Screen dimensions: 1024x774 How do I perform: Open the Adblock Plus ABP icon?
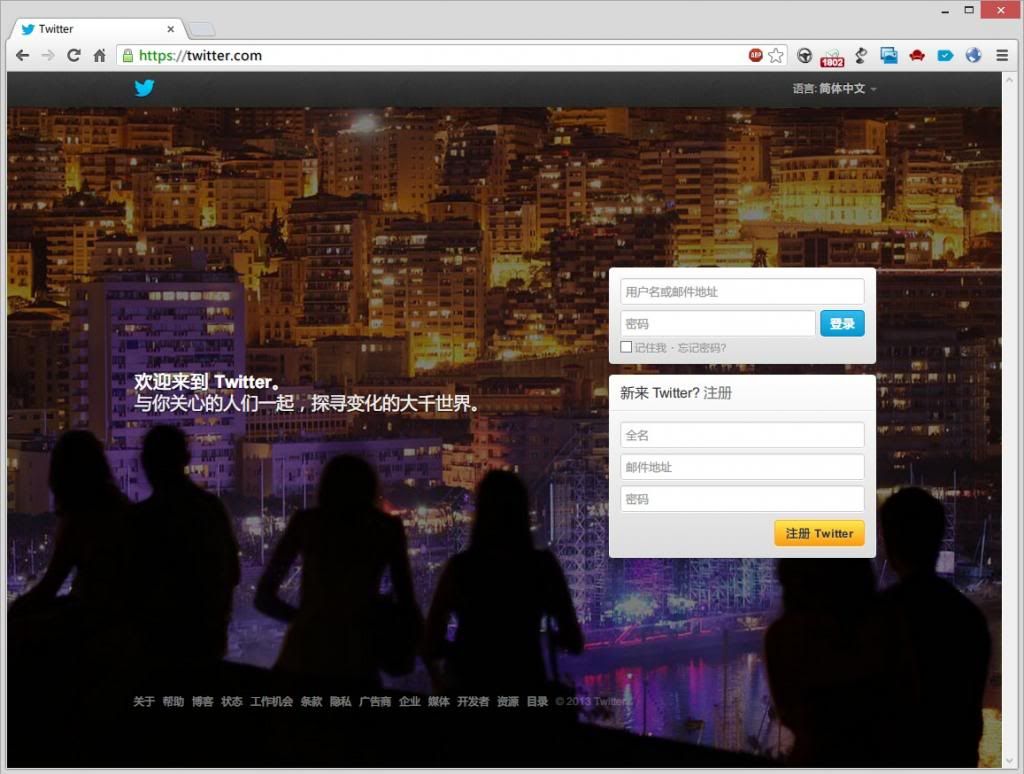(755, 56)
